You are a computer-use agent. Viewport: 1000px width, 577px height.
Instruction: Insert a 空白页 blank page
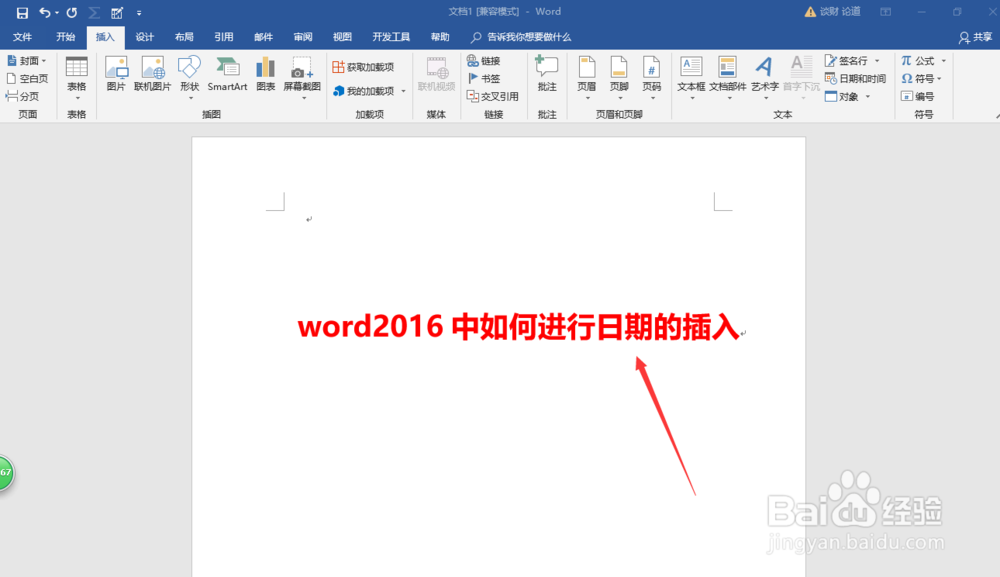click(x=27, y=78)
